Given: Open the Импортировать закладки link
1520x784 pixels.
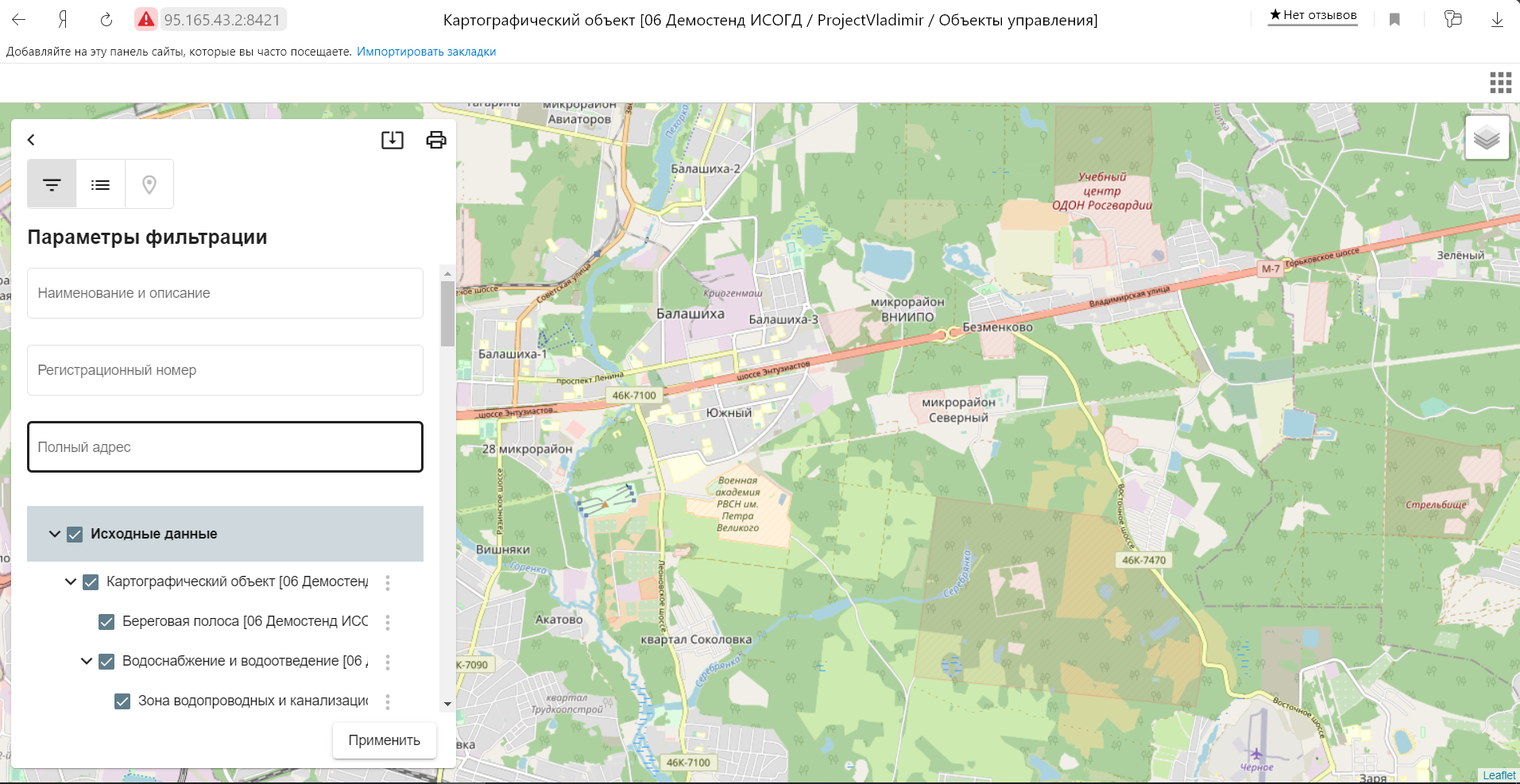Looking at the screenshot, I should (x=426, y=52).
